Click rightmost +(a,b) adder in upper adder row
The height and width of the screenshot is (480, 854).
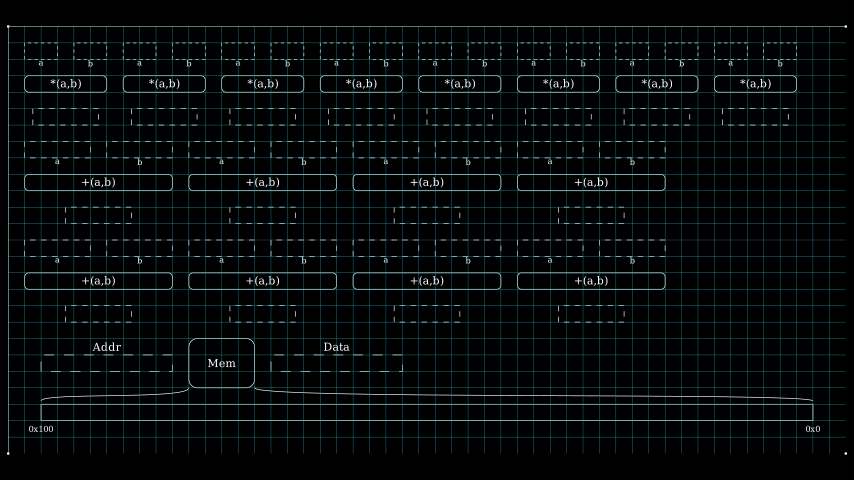tap(590, 182)
